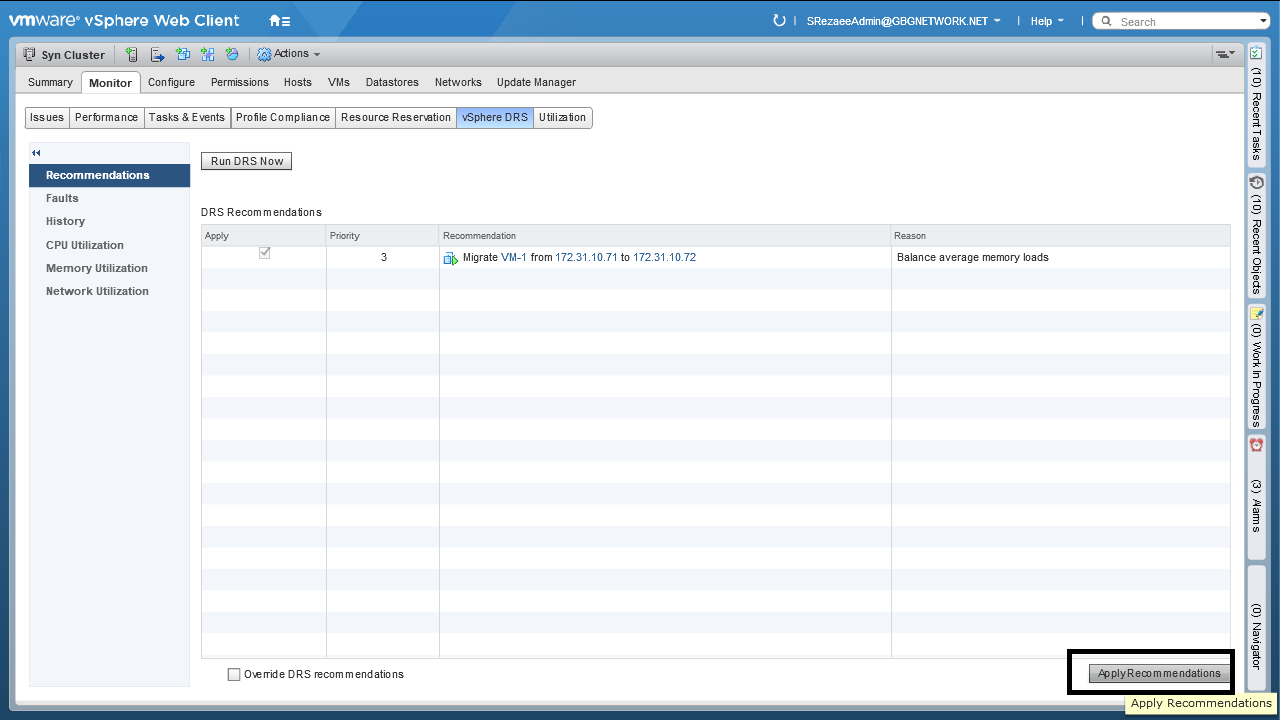Open the Help dropdown menu
Screen dimensions: 1280x720
[1046, 21]
